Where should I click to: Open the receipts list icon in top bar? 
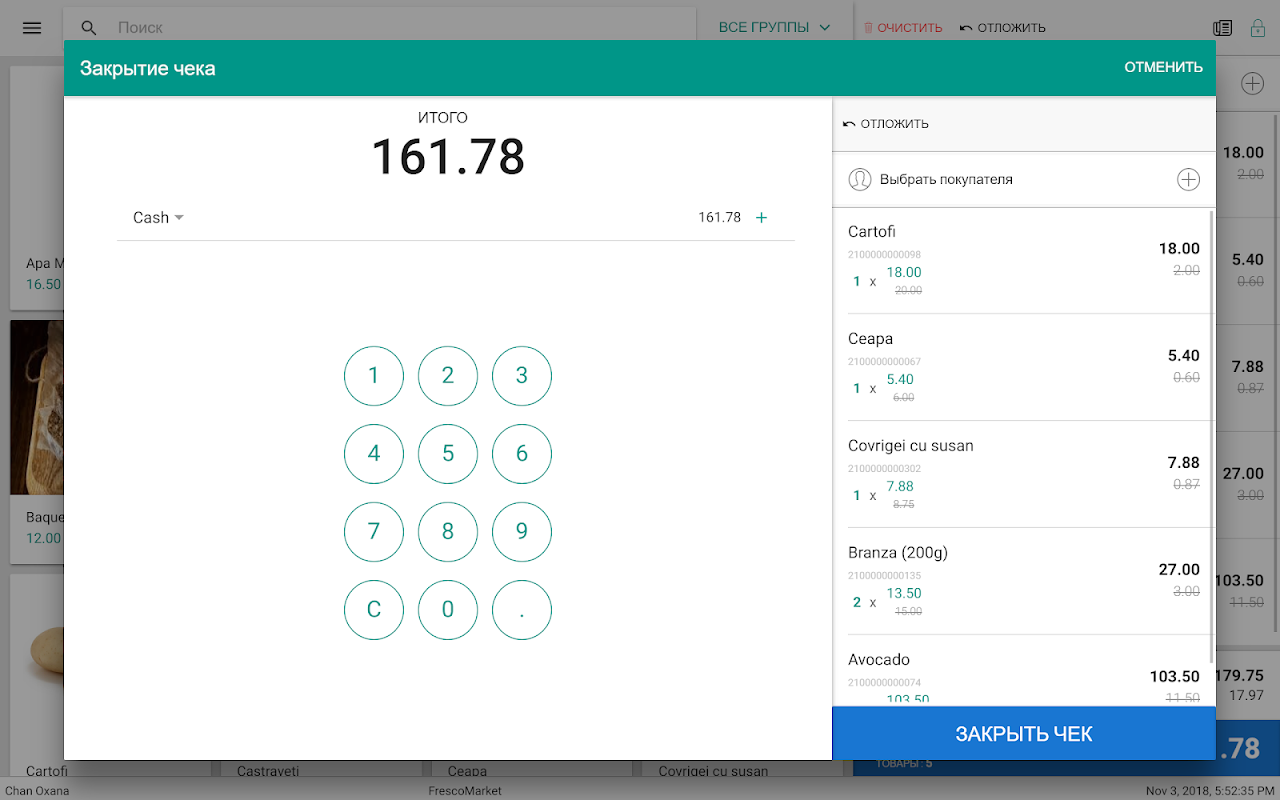1222,28
